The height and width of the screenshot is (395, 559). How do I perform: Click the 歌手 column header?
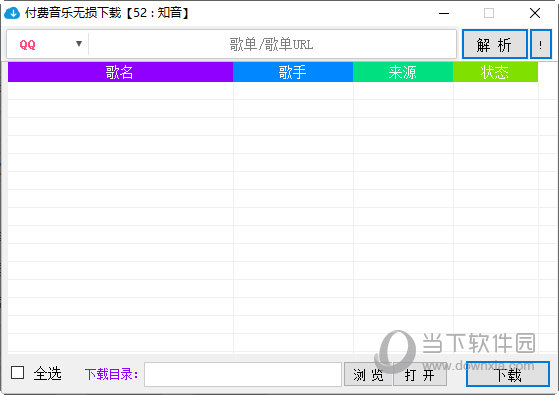[x=293, y=72]
